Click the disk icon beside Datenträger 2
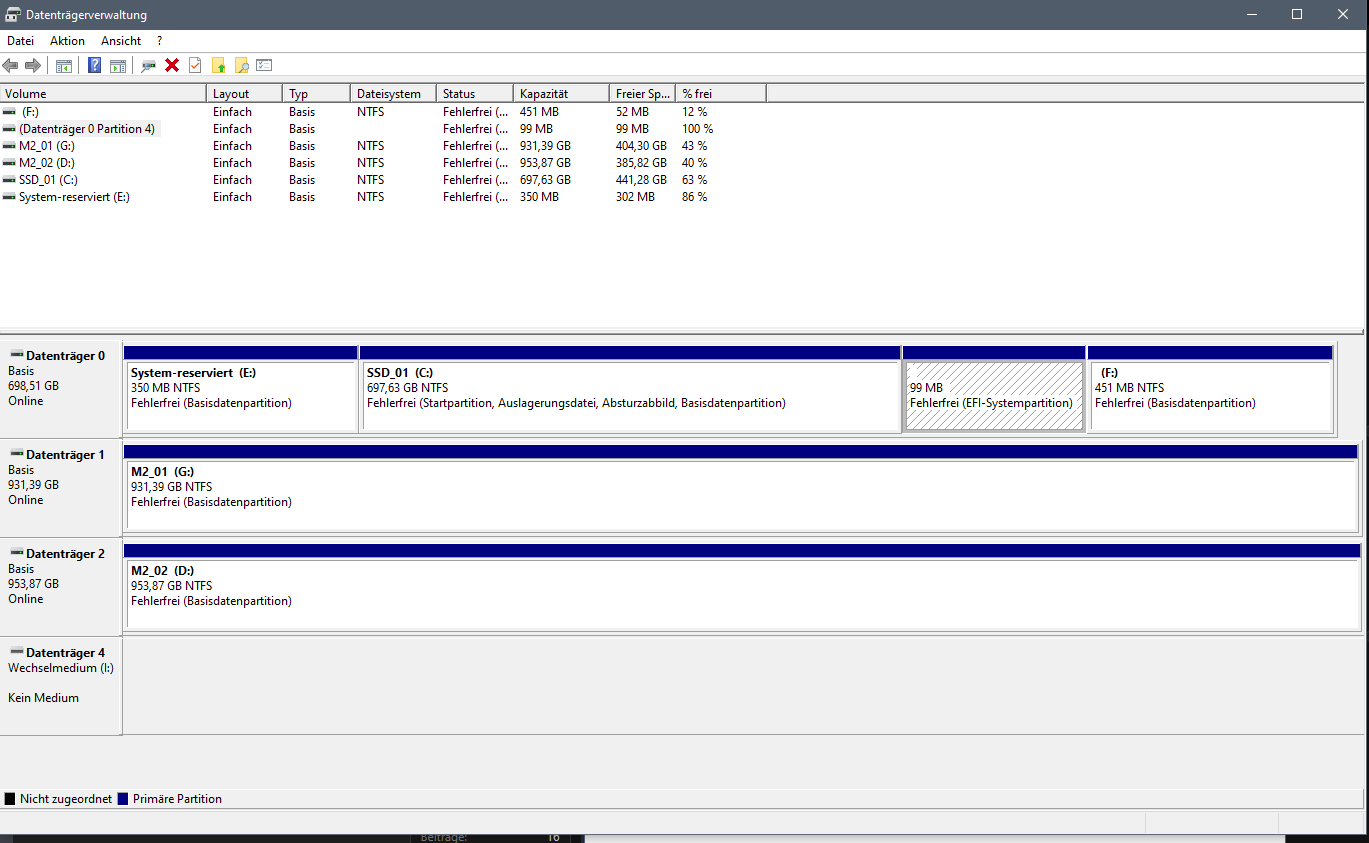 [x=16, y=553]
